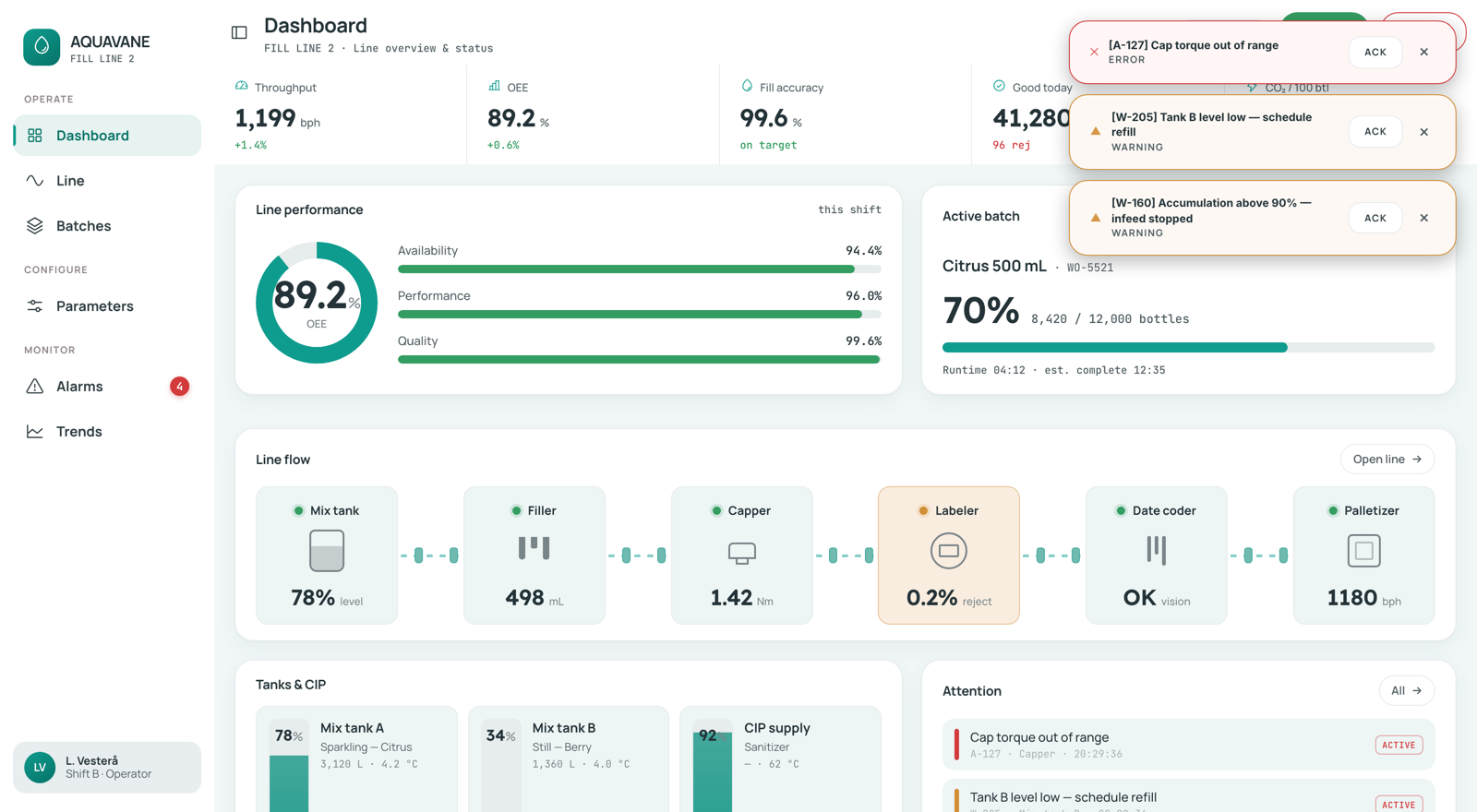Click the Aquavane droplet logo
This screenshot has width=1477, height=812.
tap(42, 47)
